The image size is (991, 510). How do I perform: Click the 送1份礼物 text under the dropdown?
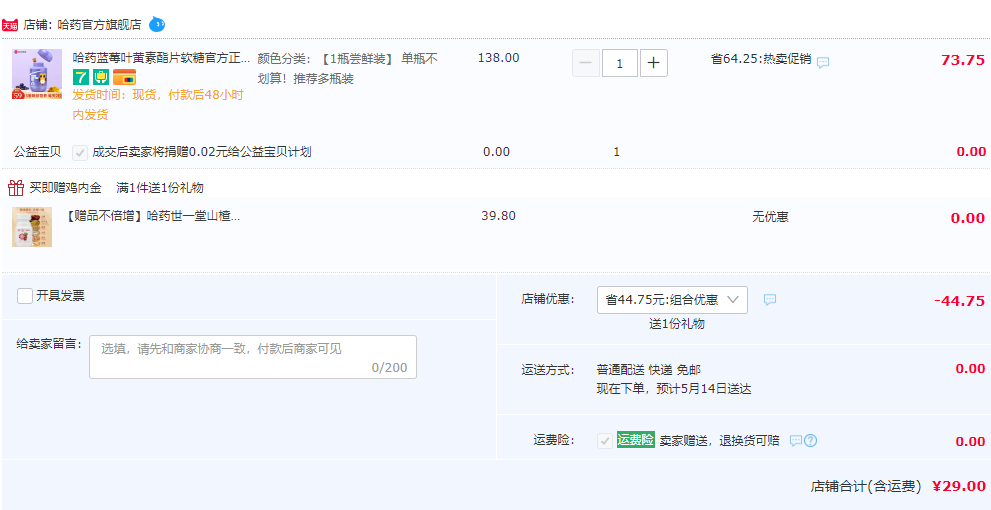click(677, 324)
